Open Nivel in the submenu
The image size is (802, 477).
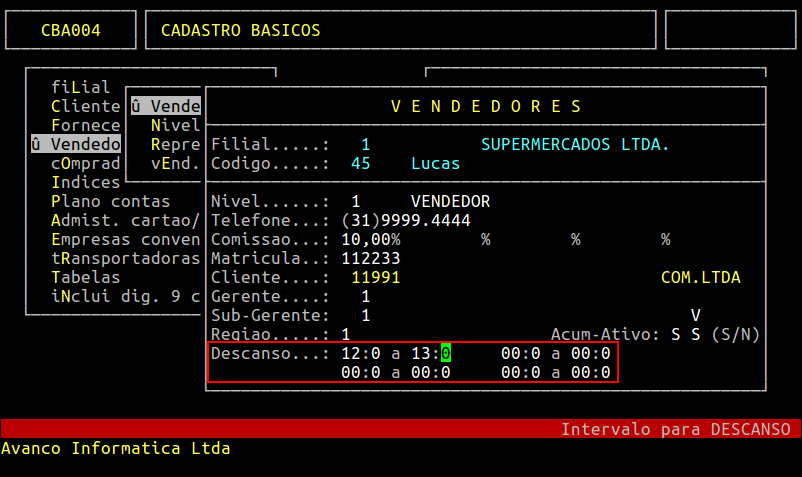click(175, 125)
